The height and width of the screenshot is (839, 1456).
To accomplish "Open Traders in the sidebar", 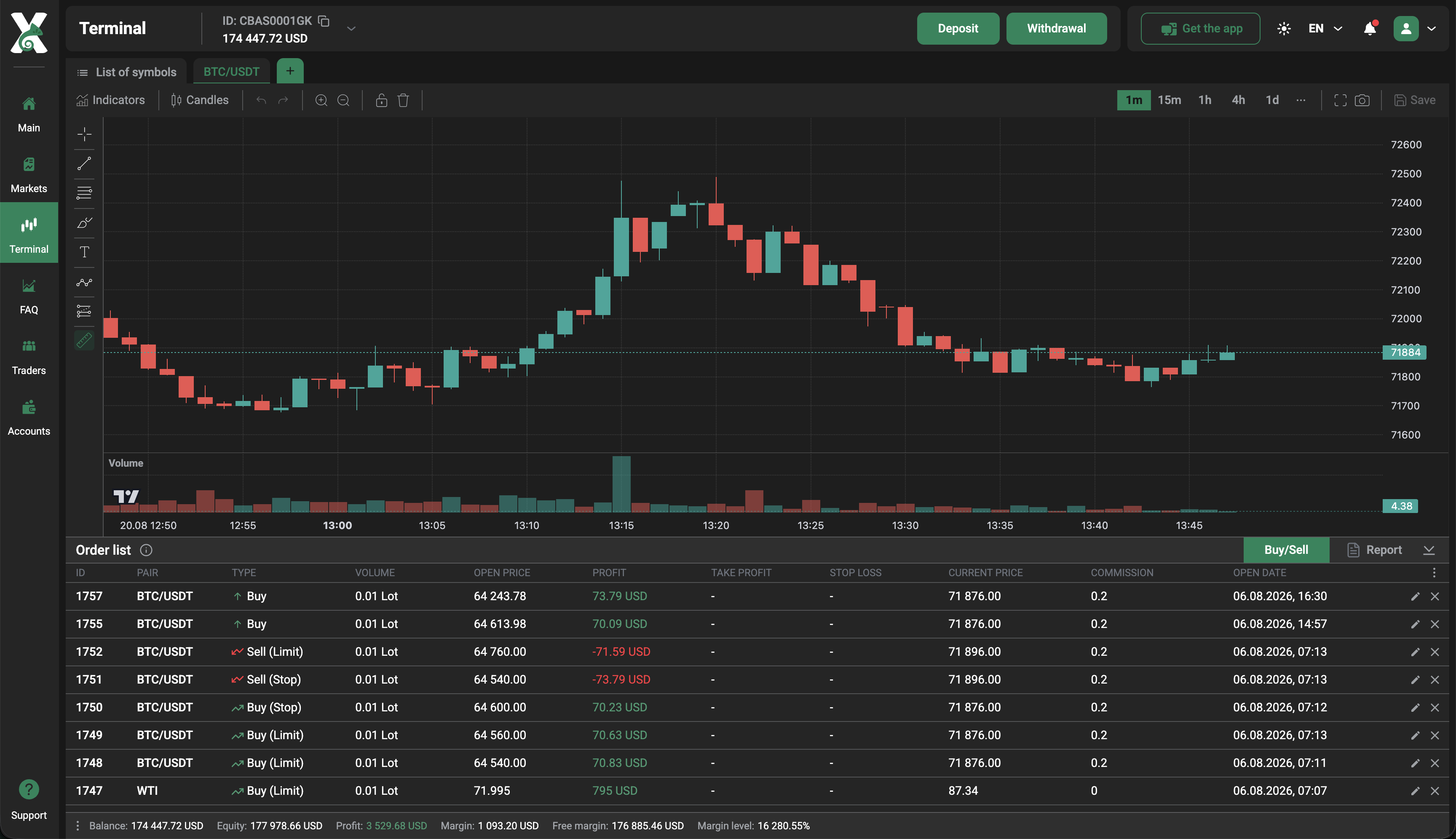I will pos(29,357).
